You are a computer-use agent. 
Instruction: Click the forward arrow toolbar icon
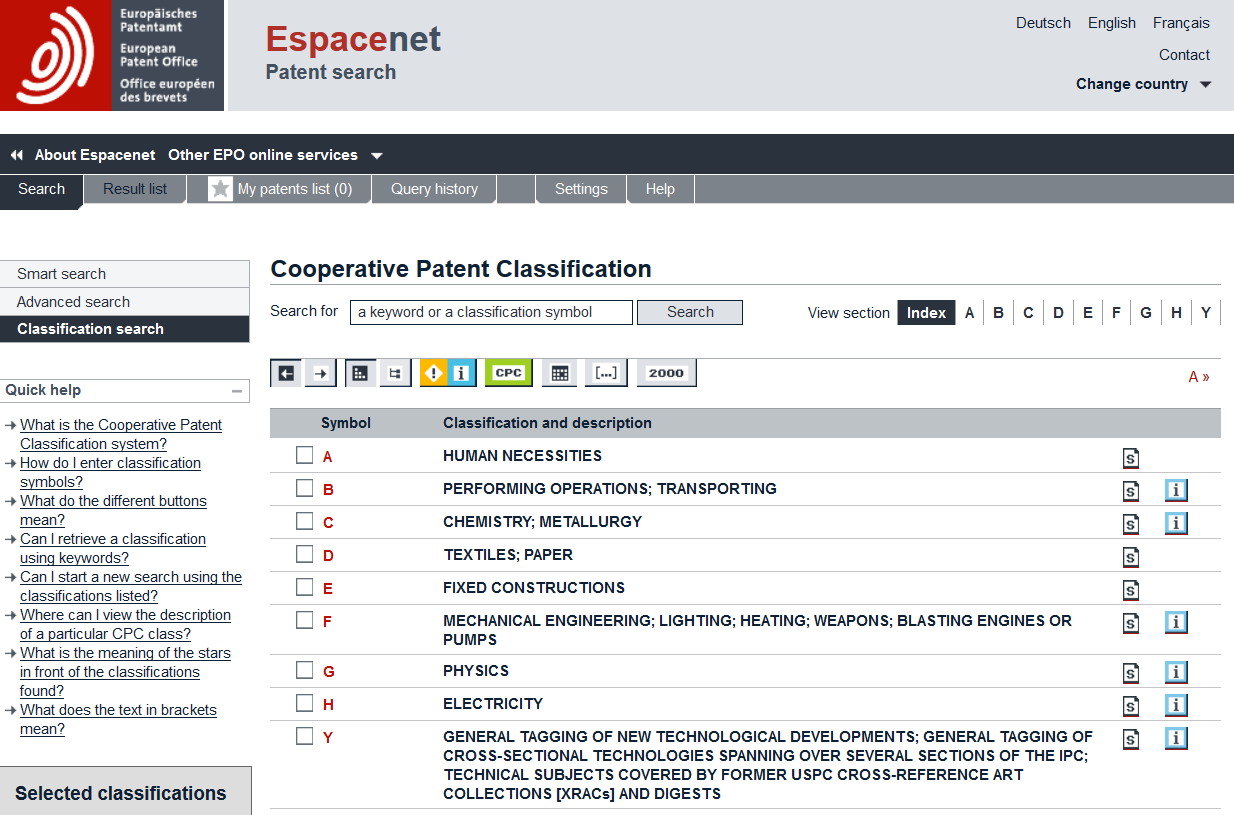tap(320, 373)
